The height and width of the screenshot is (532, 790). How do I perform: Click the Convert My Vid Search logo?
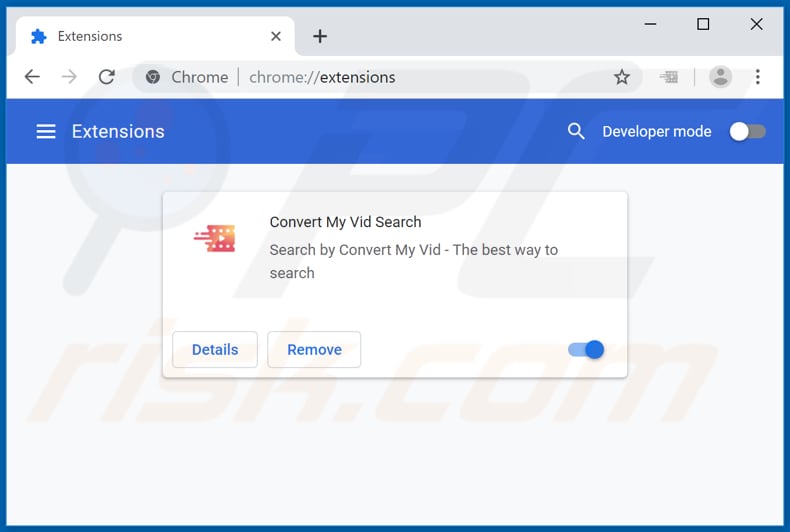coord(215,238)
